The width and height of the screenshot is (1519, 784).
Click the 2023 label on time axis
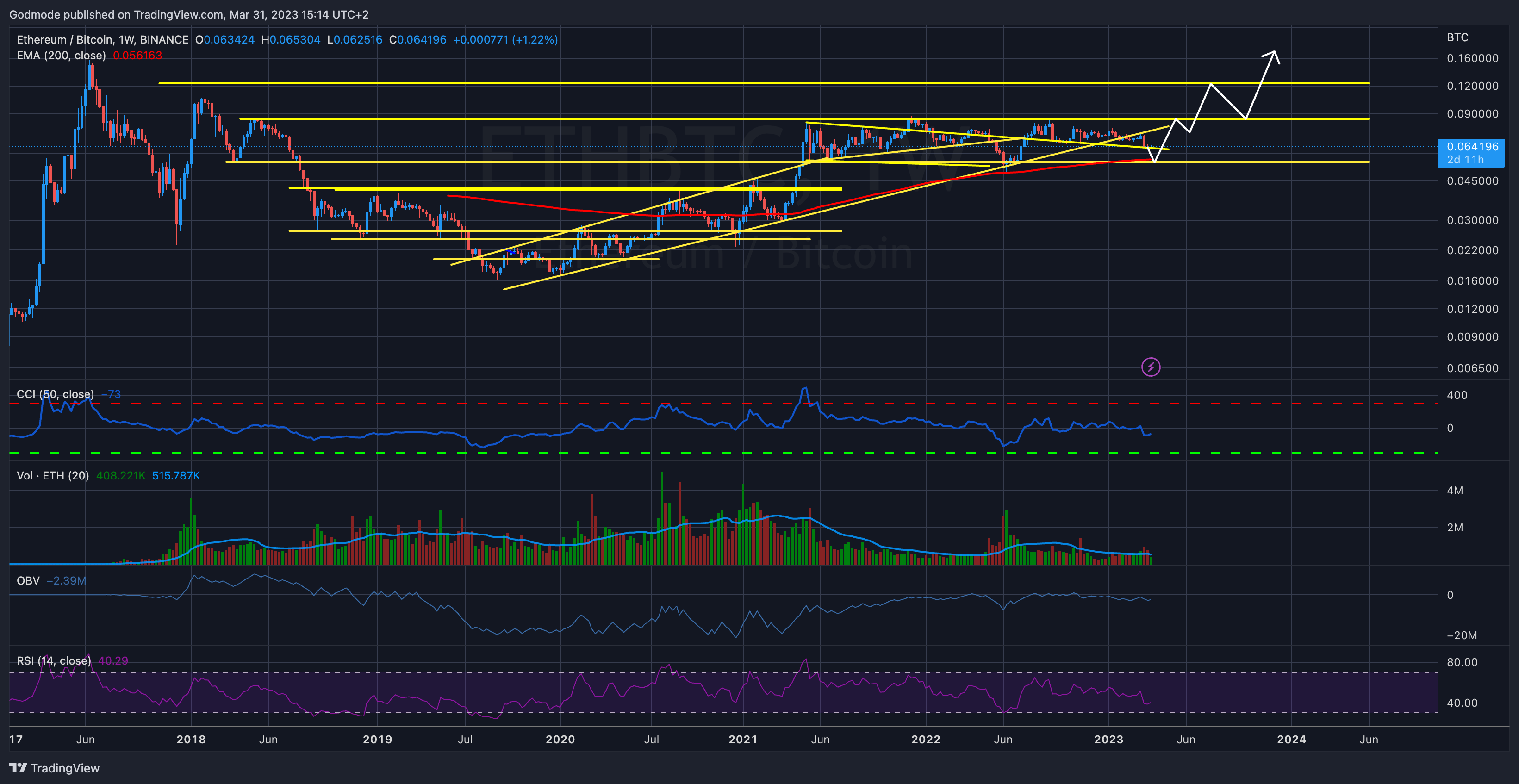click(1108, 739)
